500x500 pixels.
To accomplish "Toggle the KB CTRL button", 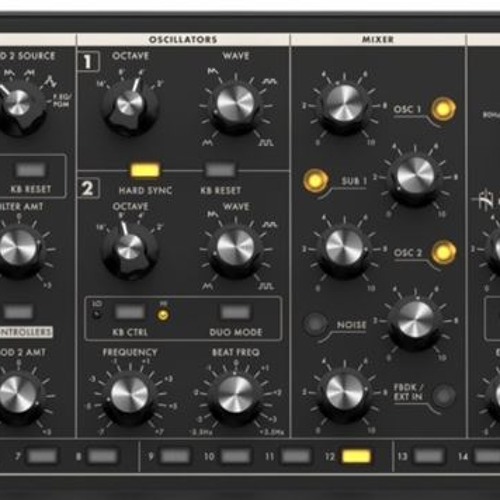I will (x=130, y=312).
